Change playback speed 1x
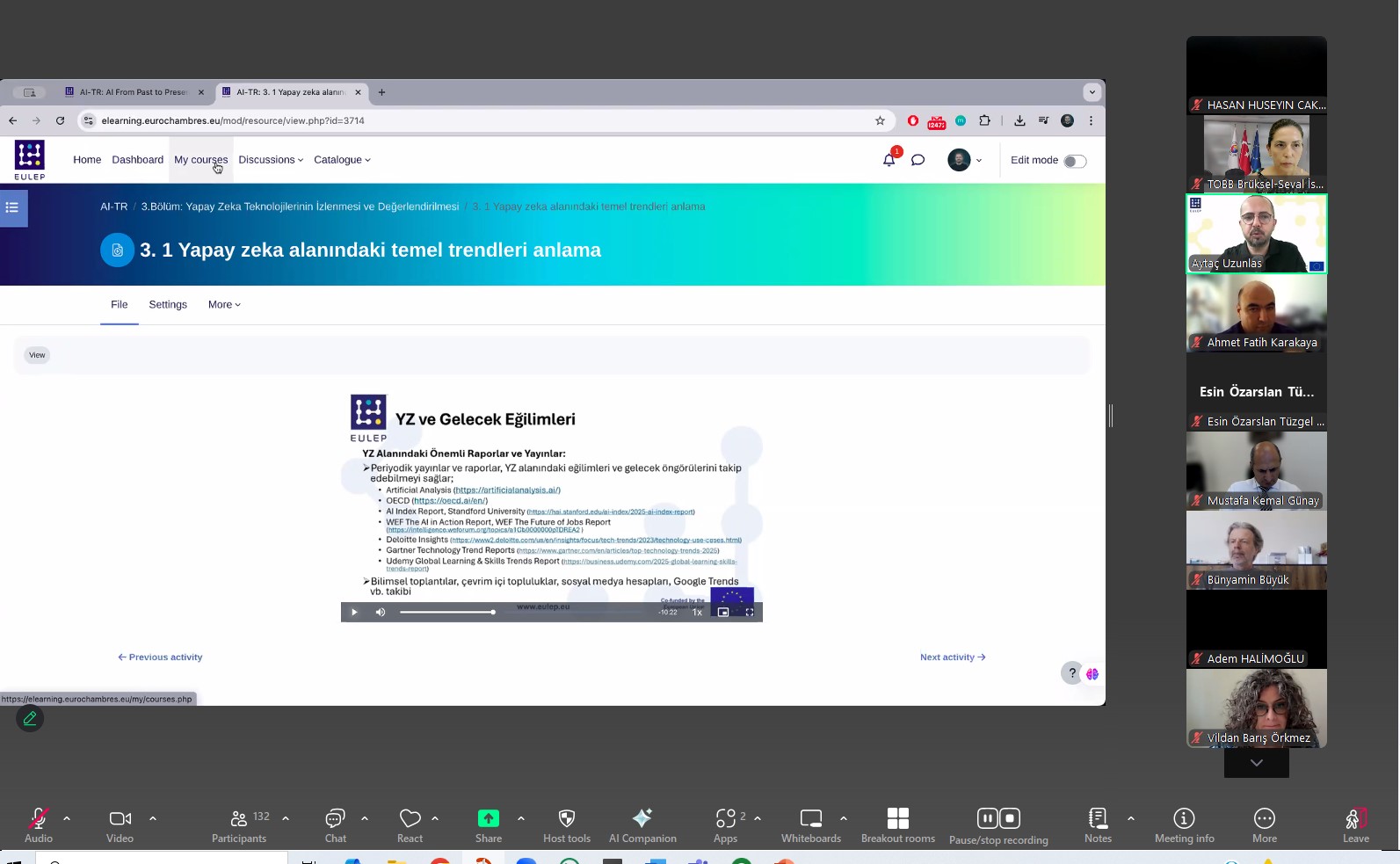This screenshot has height=864, width=1400. pos(697,612)
